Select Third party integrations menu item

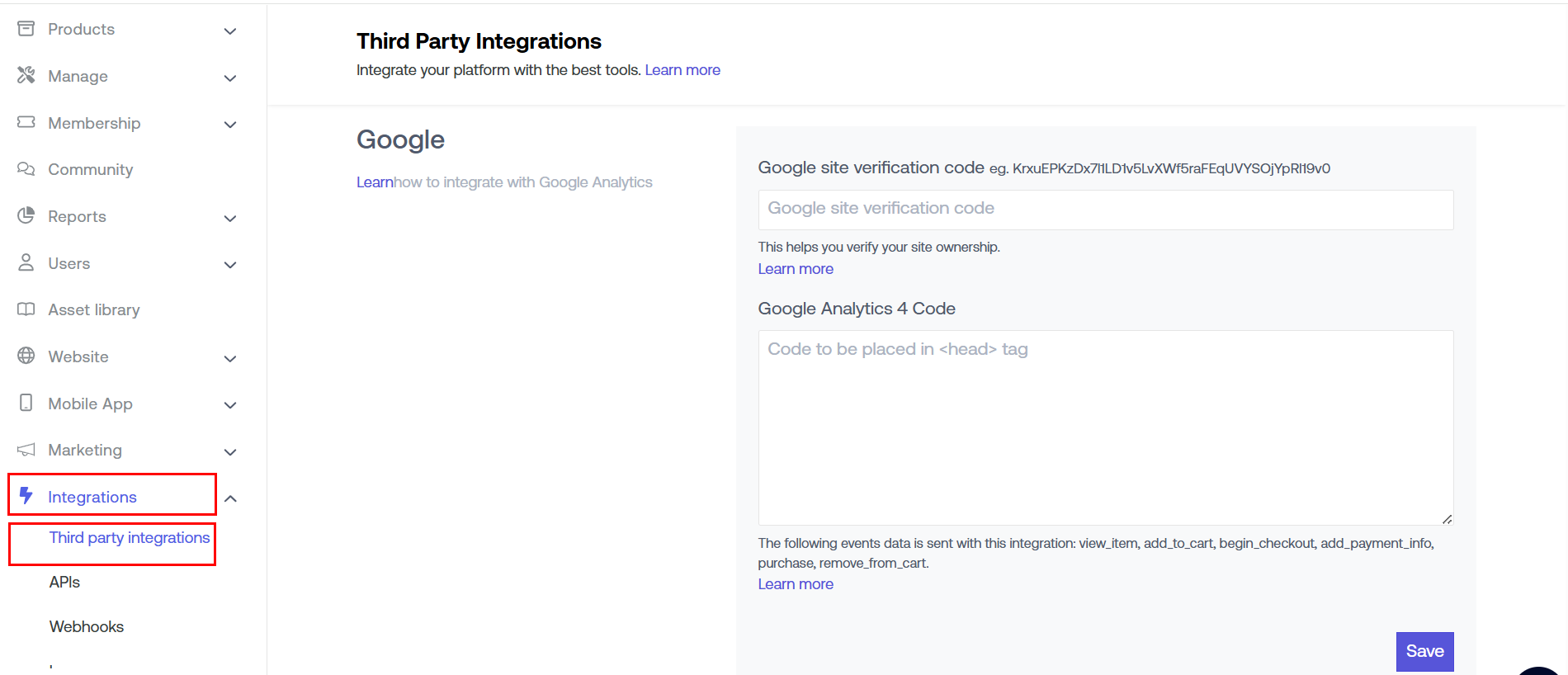pyautogui.click(x=130, y=538)
